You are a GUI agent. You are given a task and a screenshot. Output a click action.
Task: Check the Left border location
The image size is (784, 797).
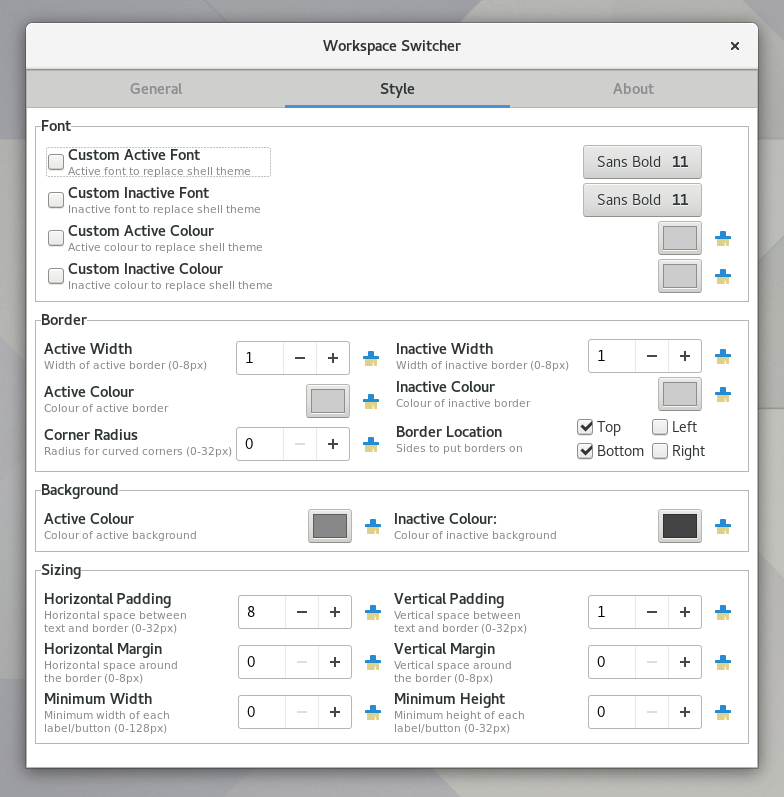[x=660, y=427]
